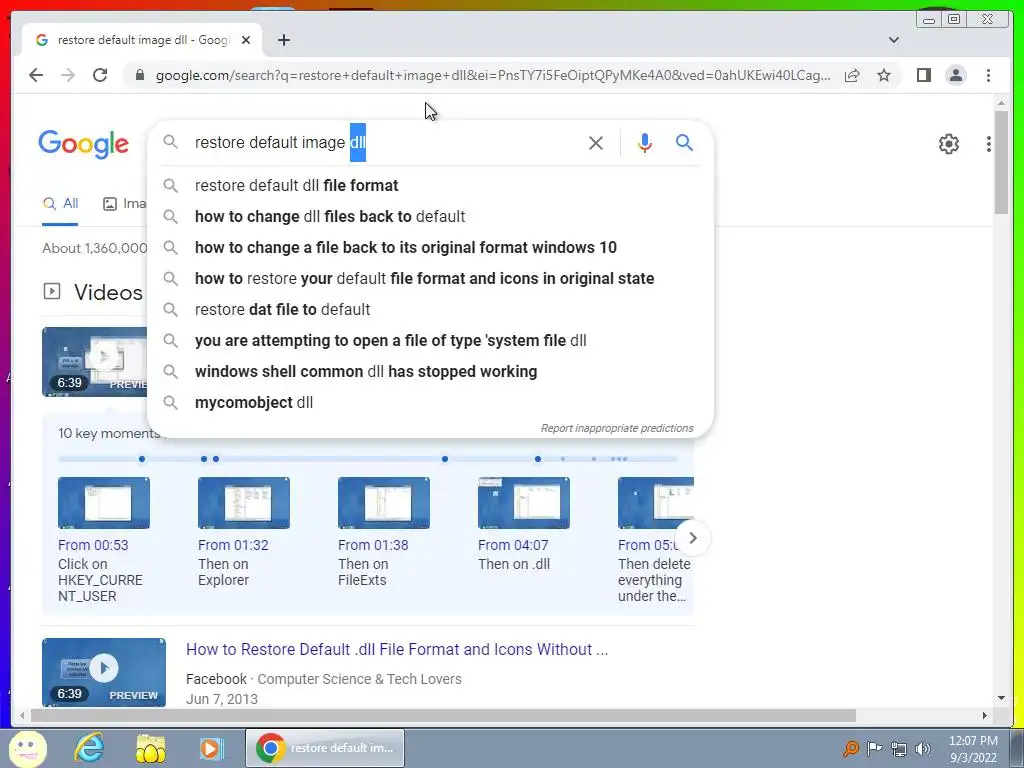Play the Facebook video preview thumbnail
The width and height of the screenshot is (1024, 768).
coord(104,672)
